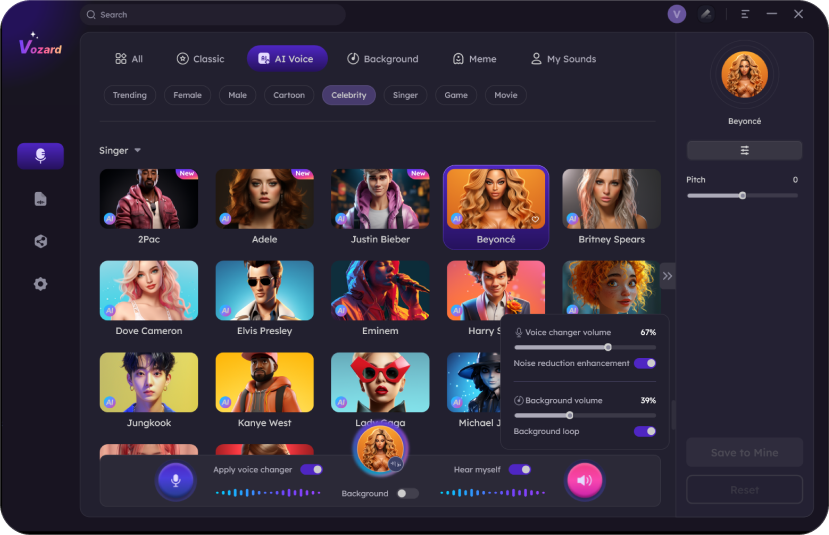Image resolution: width=829 pixels, height=535 pixels.
Task: Expand the right panel double-chevron arrow
Action: tap(667, 276)
